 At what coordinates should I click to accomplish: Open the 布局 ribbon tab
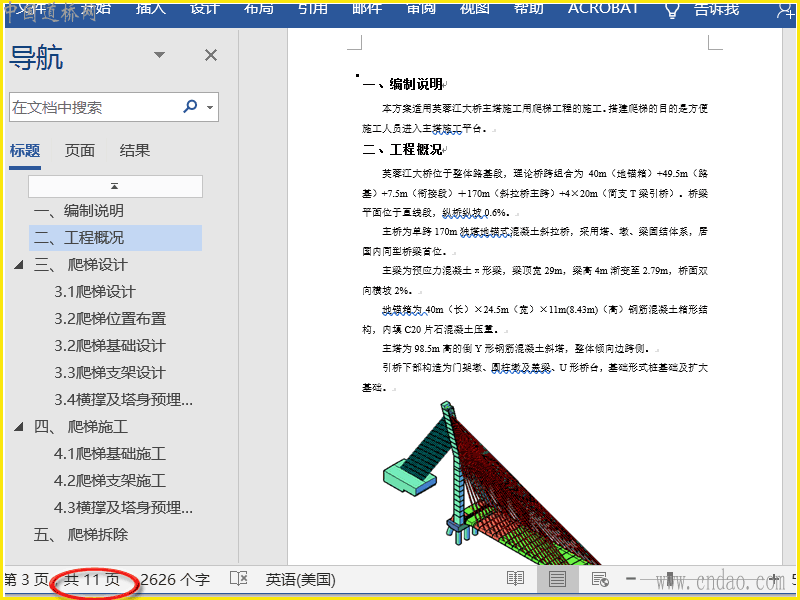pyautogui.click(x=259, y=8)
